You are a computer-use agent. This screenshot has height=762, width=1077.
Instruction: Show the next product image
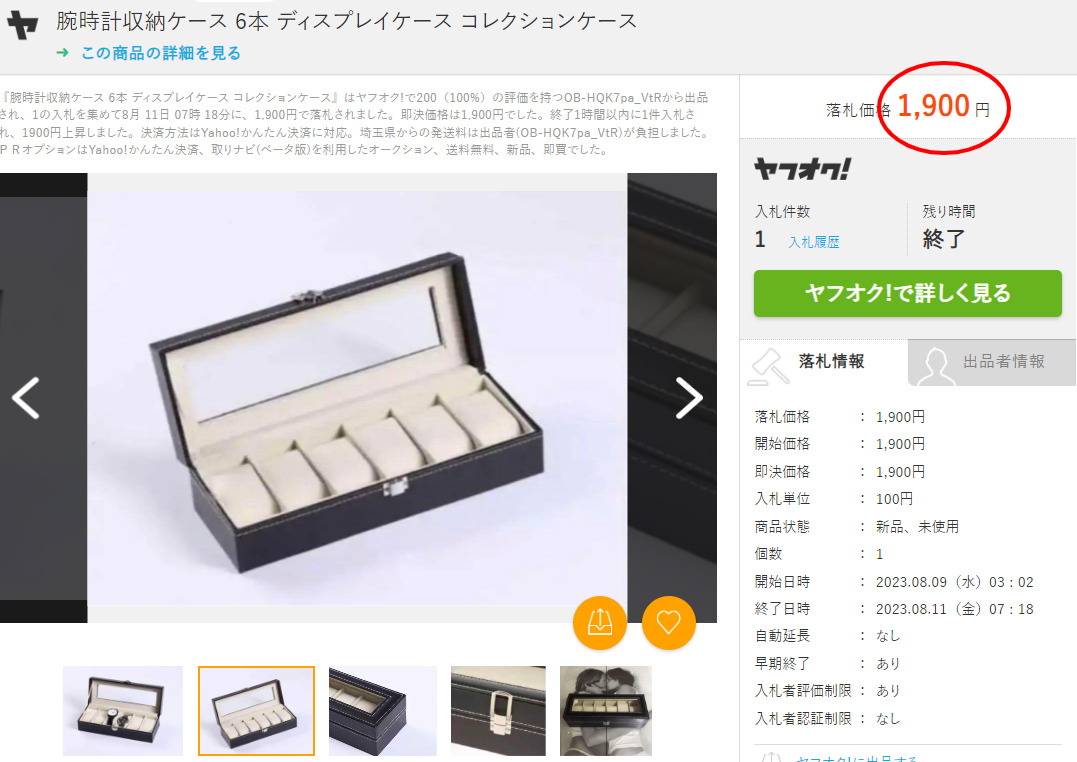pyautogui.click(x=689, y=398)
